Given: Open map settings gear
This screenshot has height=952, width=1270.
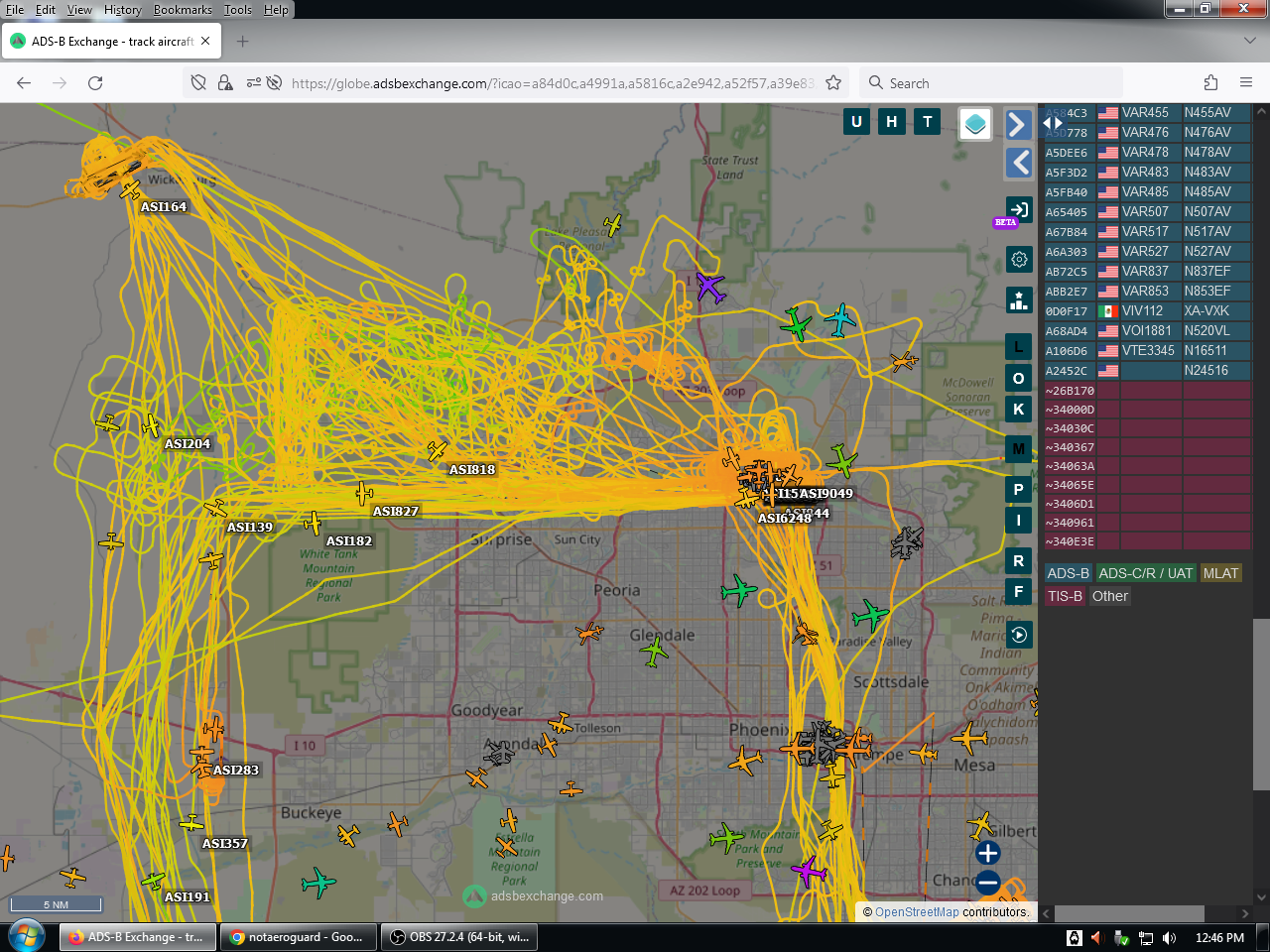Looking at the screenshot, I should [1019, 260].
